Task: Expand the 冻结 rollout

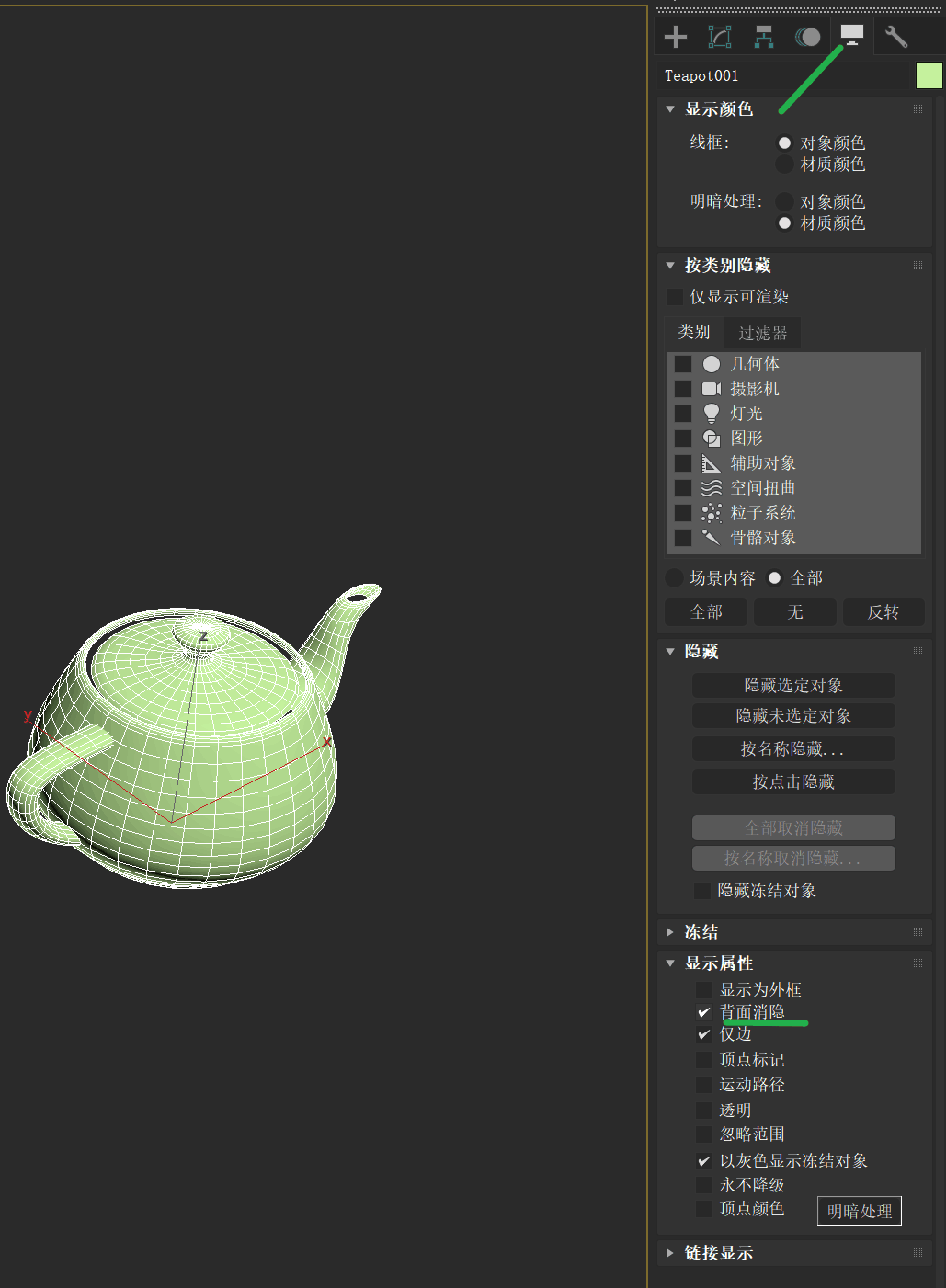Action: tap(670, 932)
